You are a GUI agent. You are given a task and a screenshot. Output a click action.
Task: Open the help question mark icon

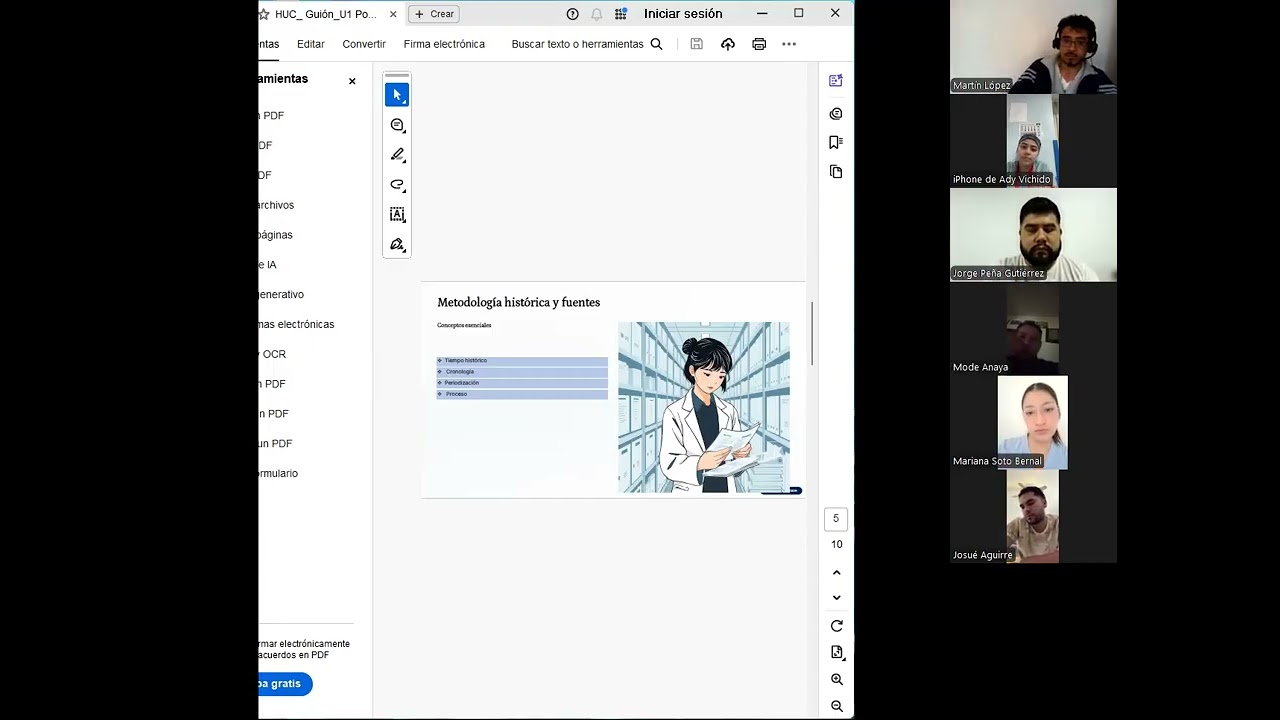click(x=572, y=14)
